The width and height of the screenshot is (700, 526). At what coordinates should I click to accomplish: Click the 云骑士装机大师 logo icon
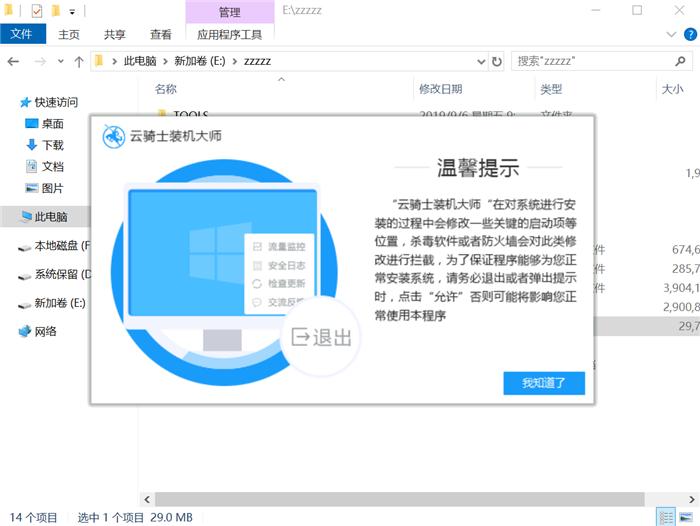[114, 136]
